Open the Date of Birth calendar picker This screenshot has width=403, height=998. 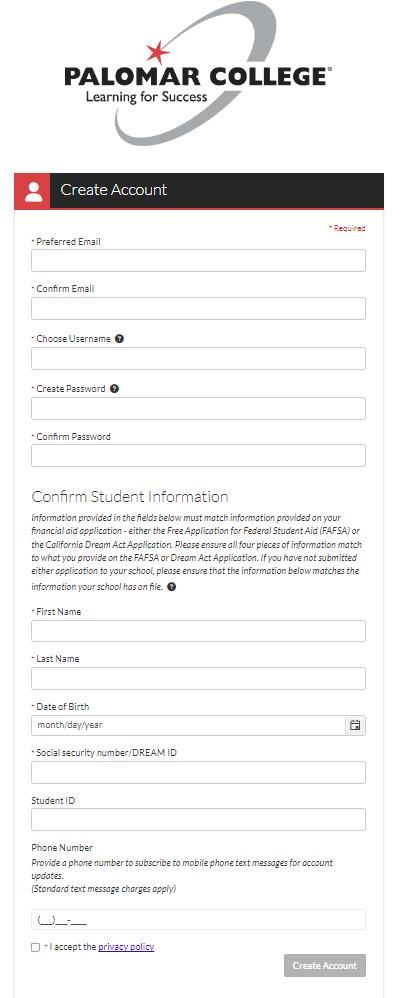pos(355,725)
